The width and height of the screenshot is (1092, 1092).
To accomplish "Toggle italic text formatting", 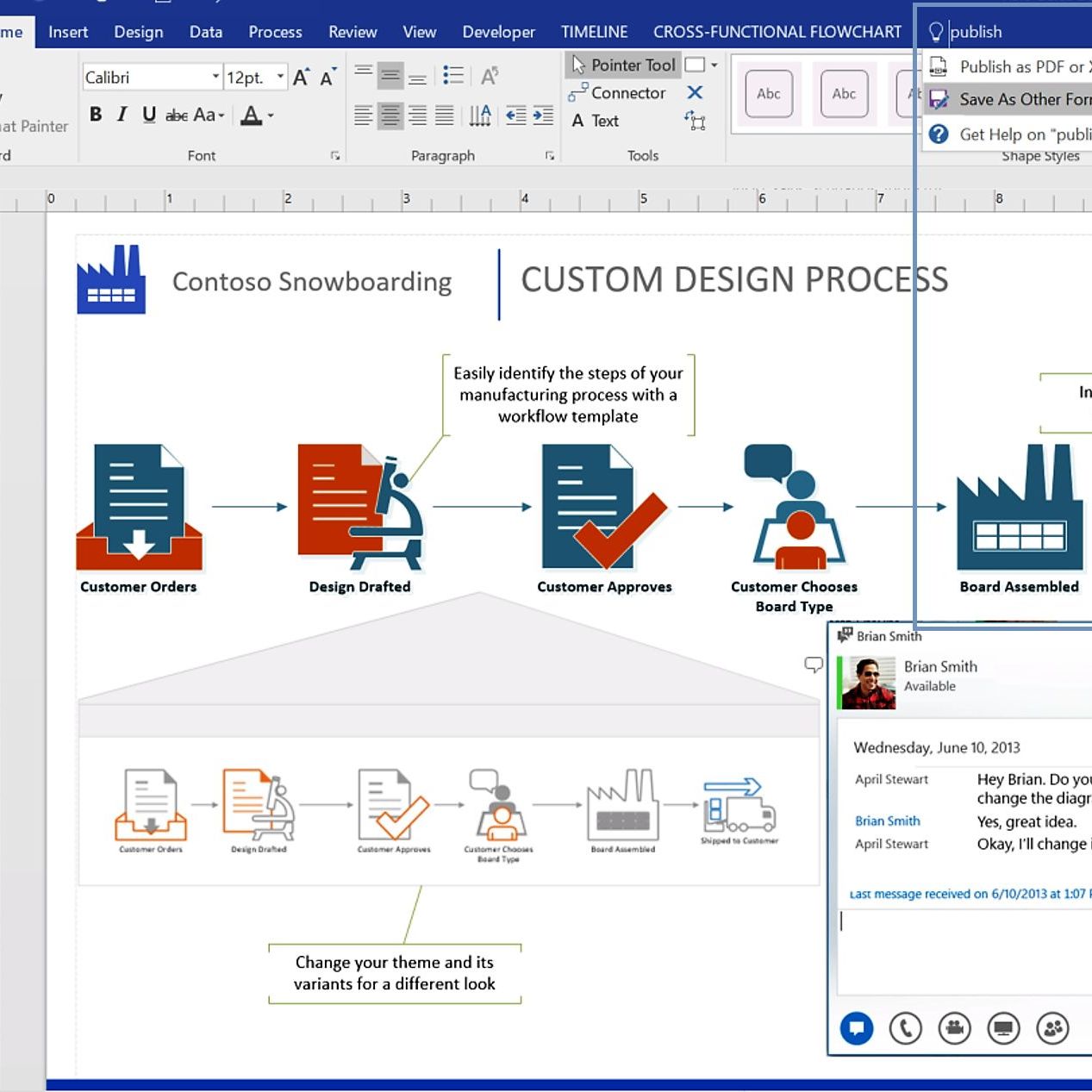I will [122, 115].
